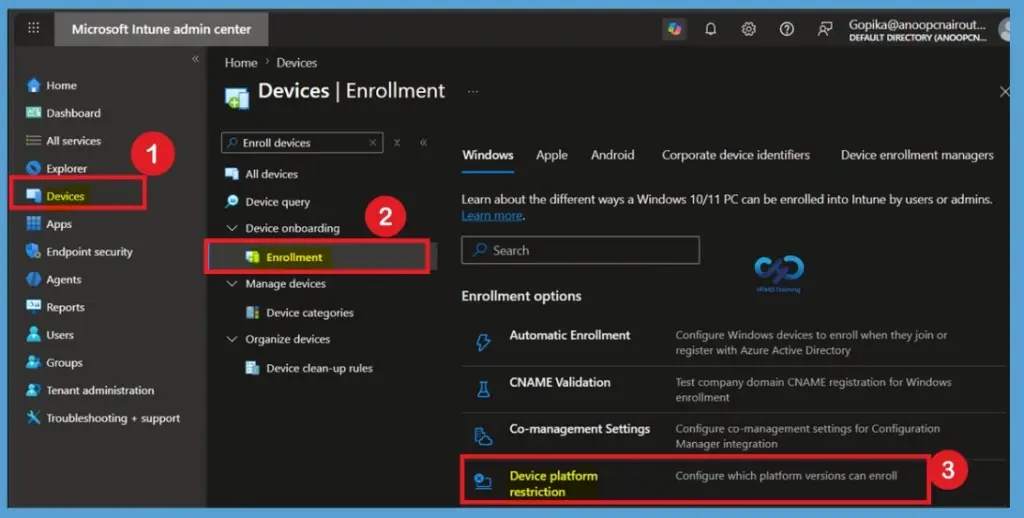
Task: Collapse the Device onboarding section
Action: tap(231, 228)
